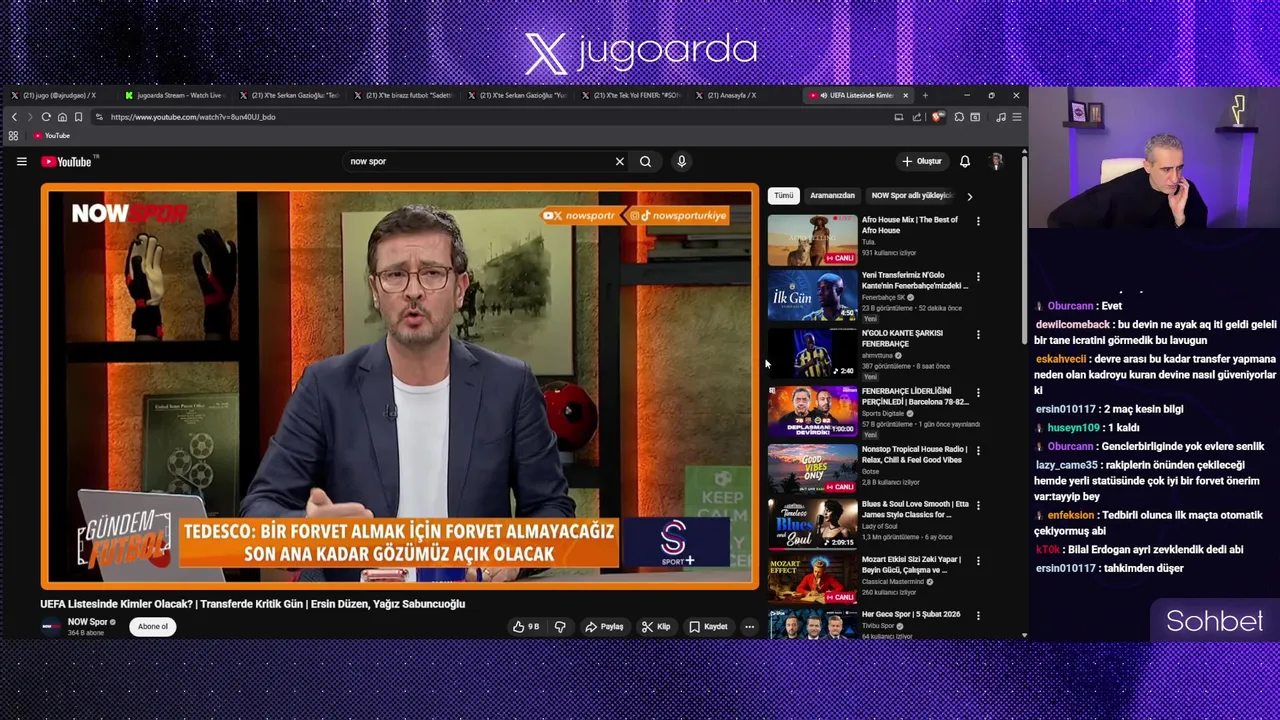Switch to the jugoarda Stream tab
Screen dimensions: 1280x720
178,95
